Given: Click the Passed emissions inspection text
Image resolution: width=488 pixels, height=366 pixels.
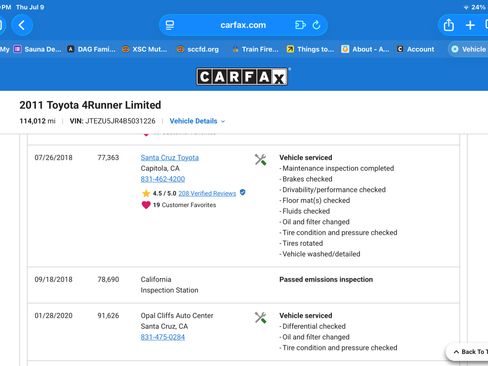Looking at the screenshot, I should [x=326, y=279].
